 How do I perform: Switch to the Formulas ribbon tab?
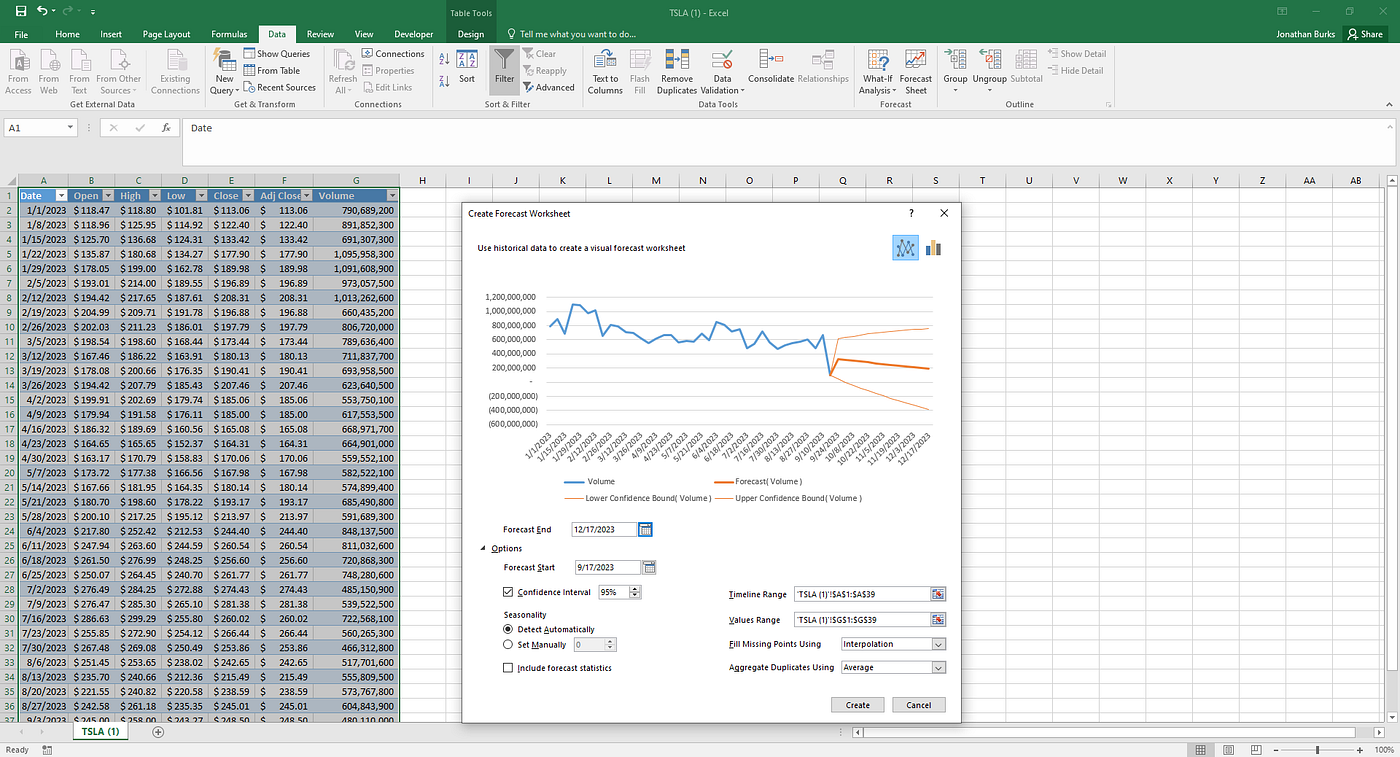click(x=229, y=33)
